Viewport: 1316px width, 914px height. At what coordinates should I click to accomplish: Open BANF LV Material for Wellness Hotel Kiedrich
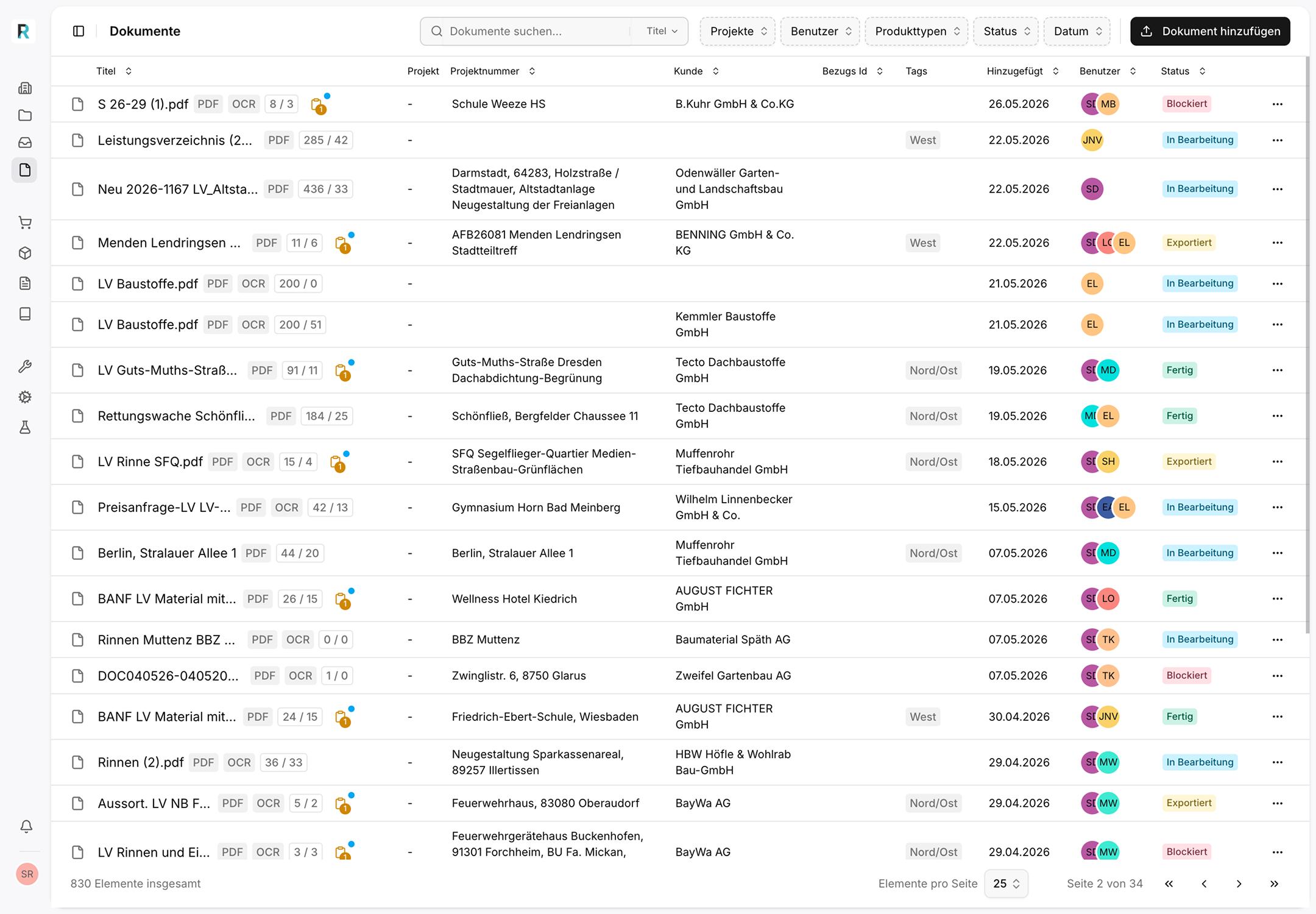pos(166,599)
